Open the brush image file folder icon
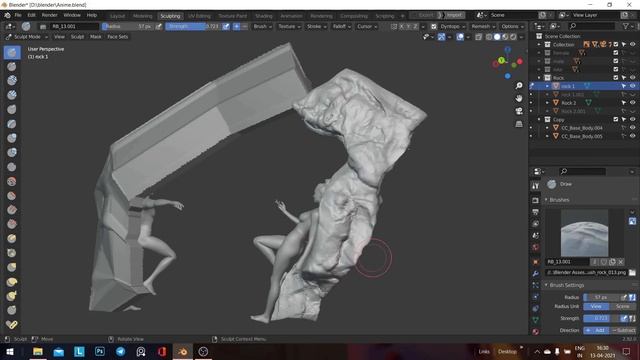Screen dimensions: 640x360 (632, 272)
